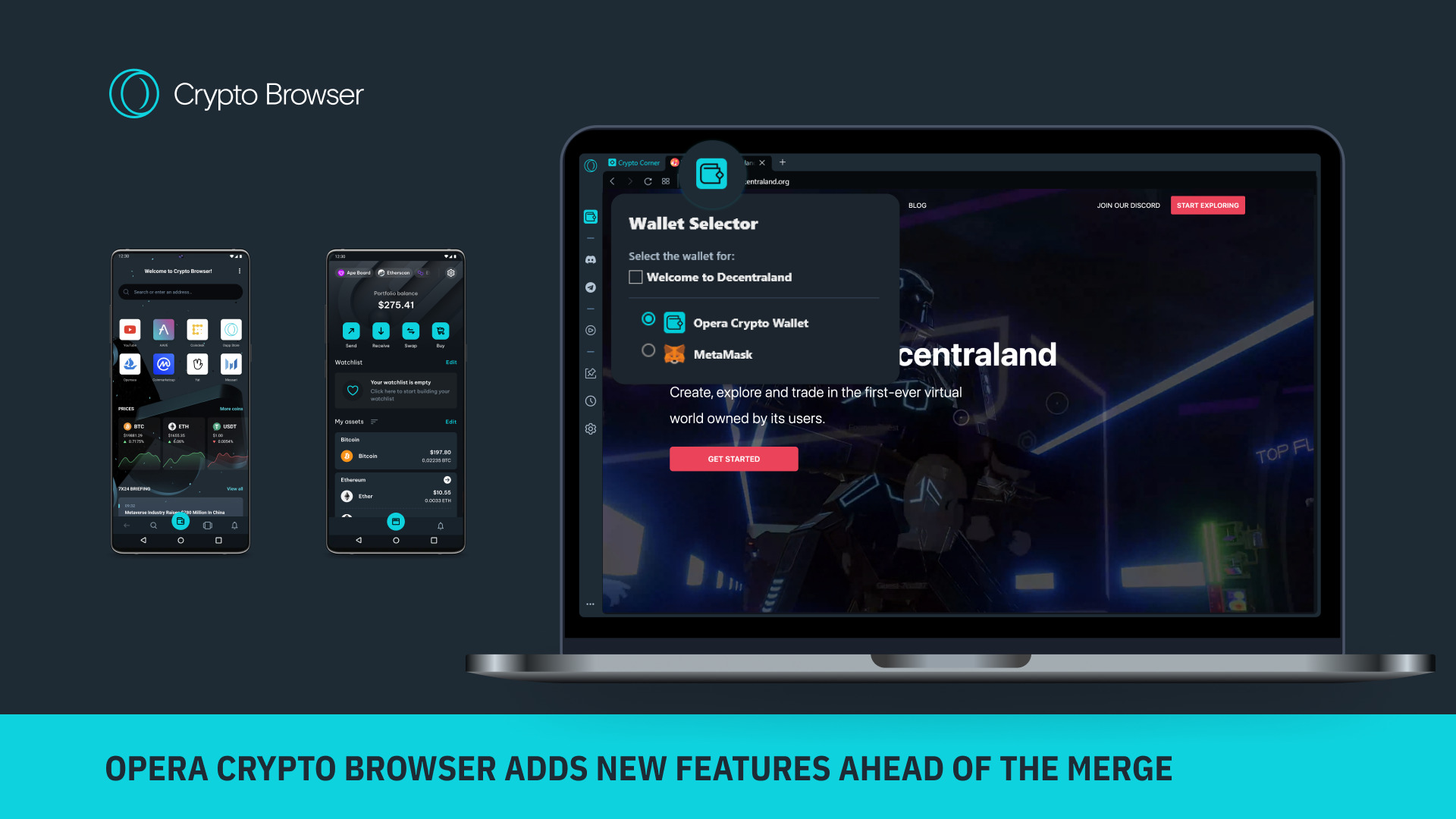Click the tab management icon in toolbar

(665, 182)
